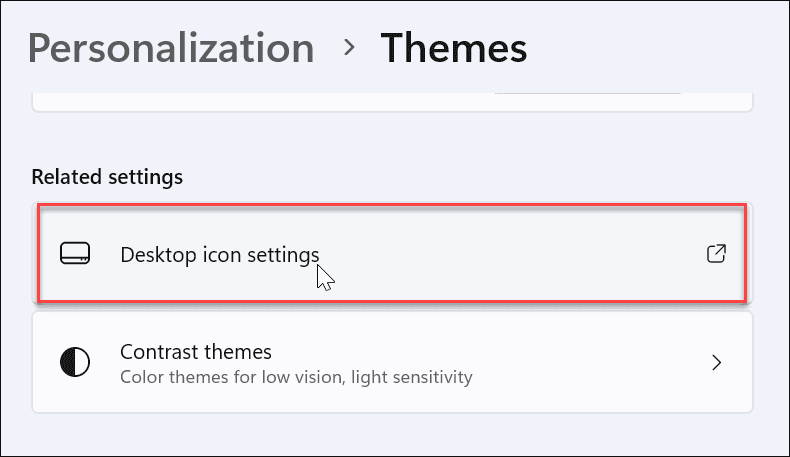The height and width of the screenshot is (457, 790).
Task: Click the grey control in the top card
Action: (x=588, y=94)
